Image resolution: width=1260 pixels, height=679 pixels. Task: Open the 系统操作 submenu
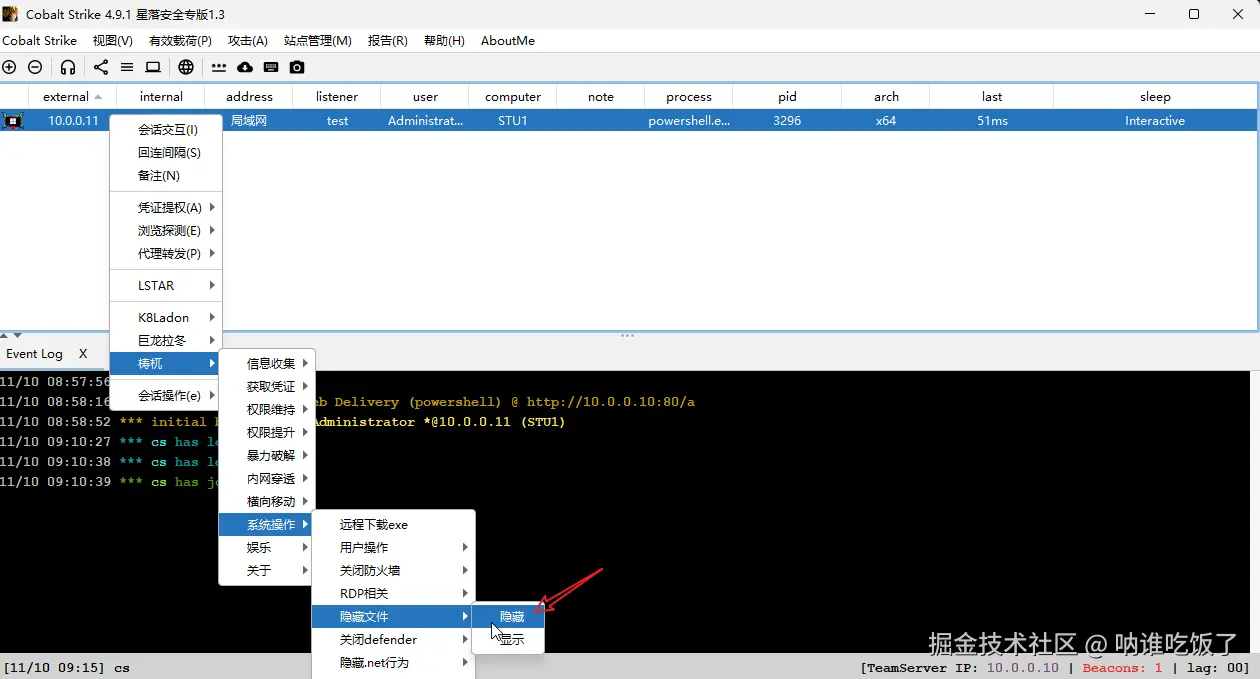[266, 525]
